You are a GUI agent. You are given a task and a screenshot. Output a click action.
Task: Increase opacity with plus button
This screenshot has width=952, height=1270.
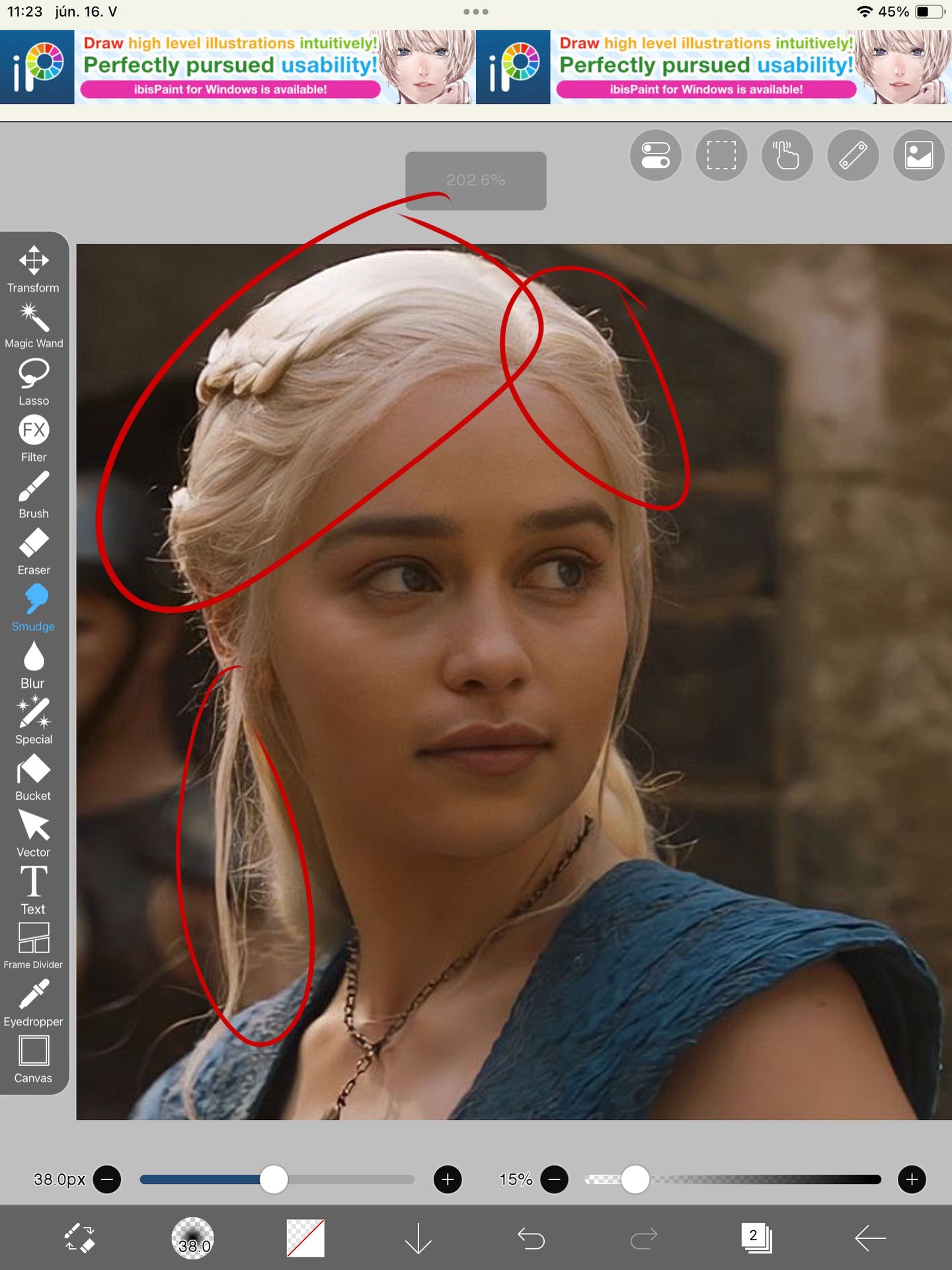coord(912,1179)
